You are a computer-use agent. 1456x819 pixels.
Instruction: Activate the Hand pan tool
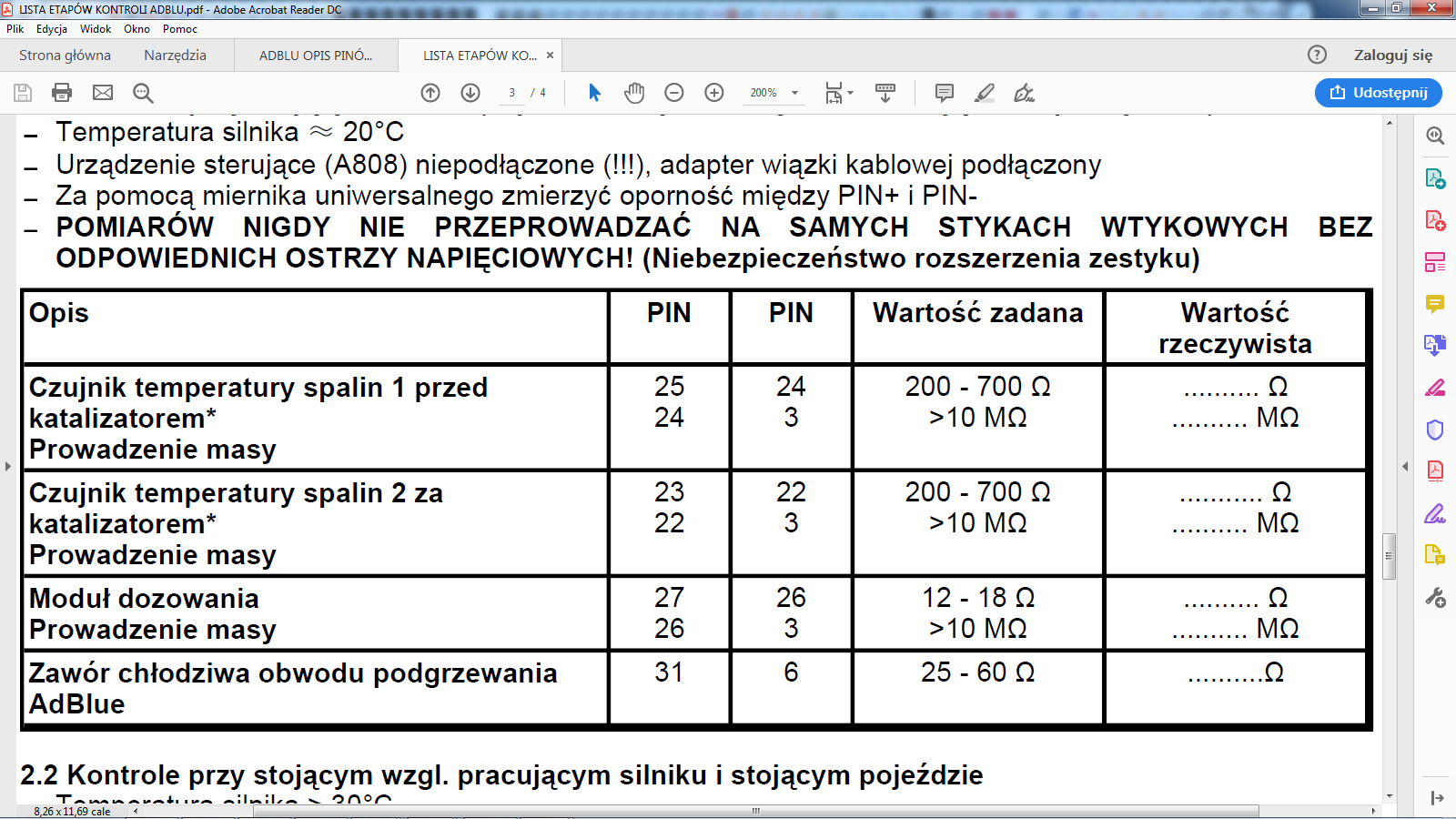(634, 93)
